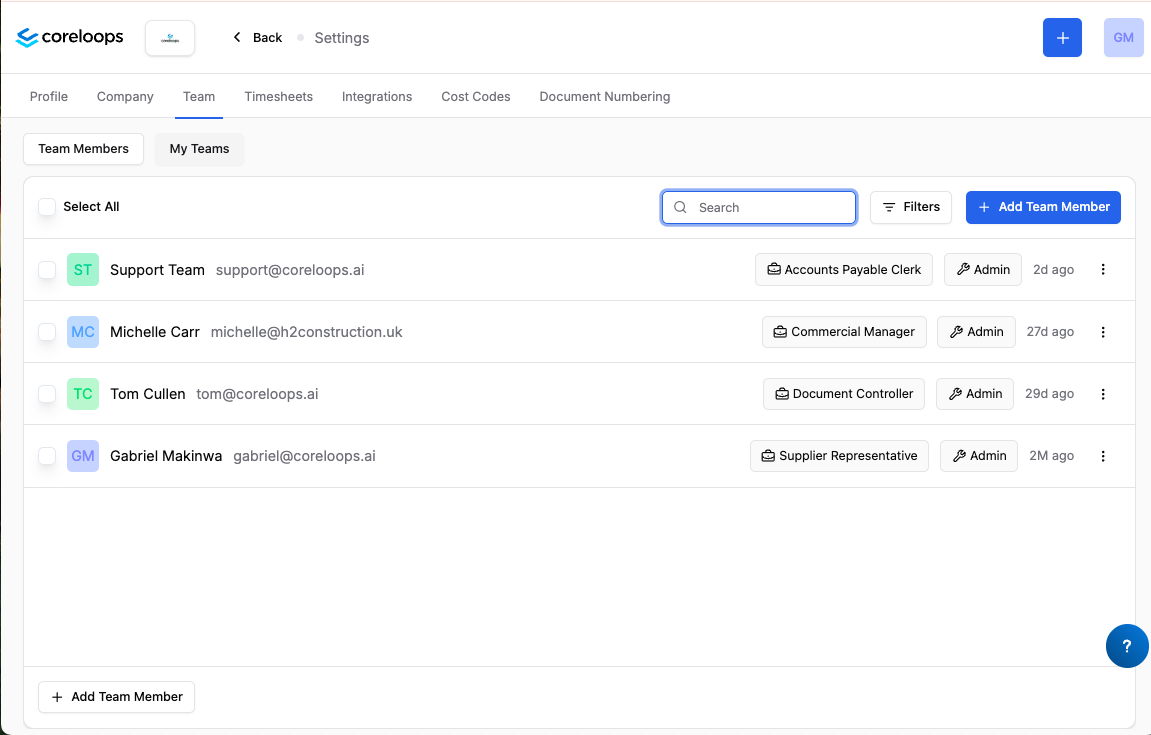Click the Michelle Carr name
The width and height of the screenshot is (1151, 735).
point(155,332)
